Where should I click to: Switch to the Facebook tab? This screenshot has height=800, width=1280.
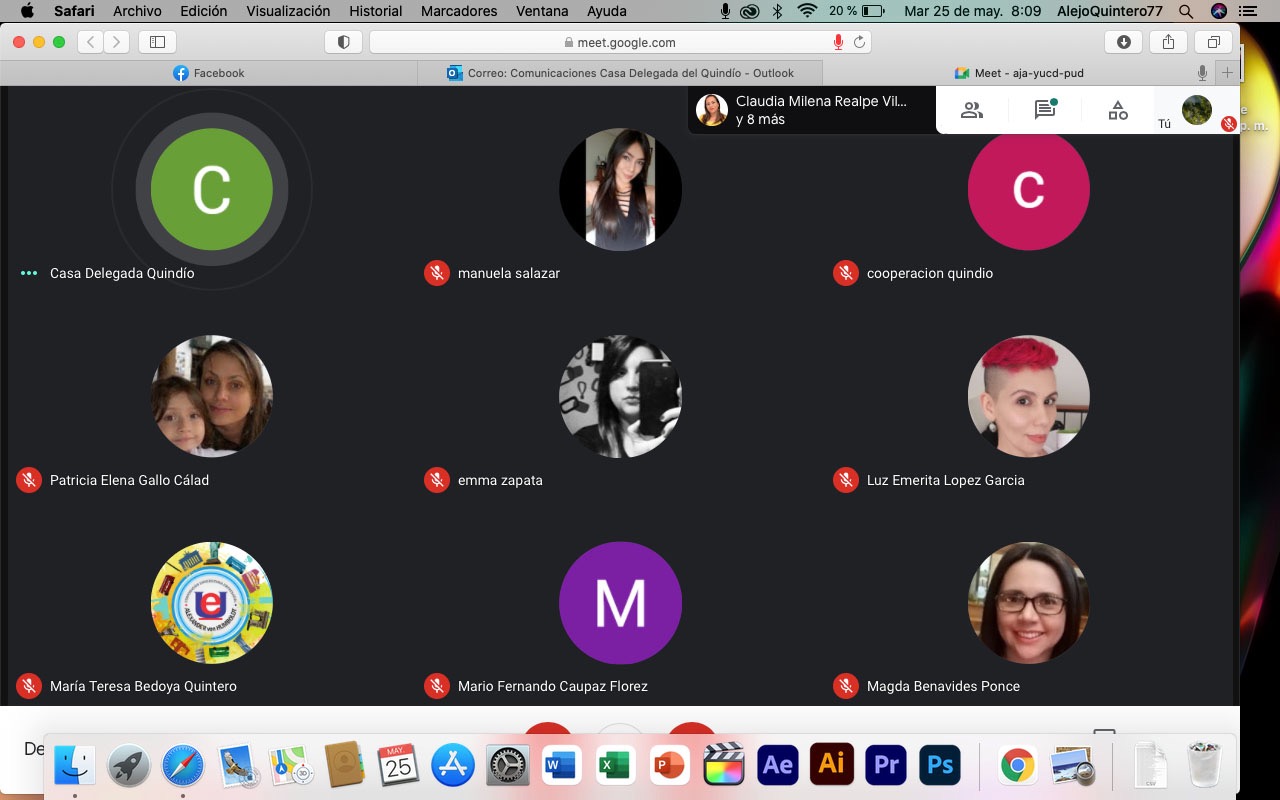[209, 73]
